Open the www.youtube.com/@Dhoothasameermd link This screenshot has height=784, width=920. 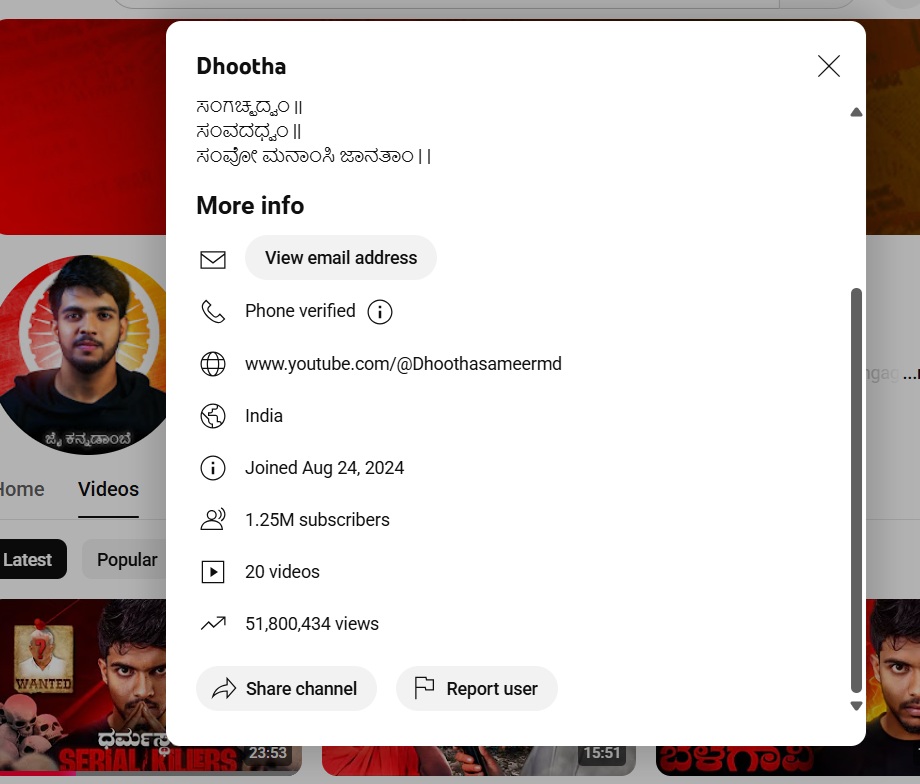(x=403, y=364)
